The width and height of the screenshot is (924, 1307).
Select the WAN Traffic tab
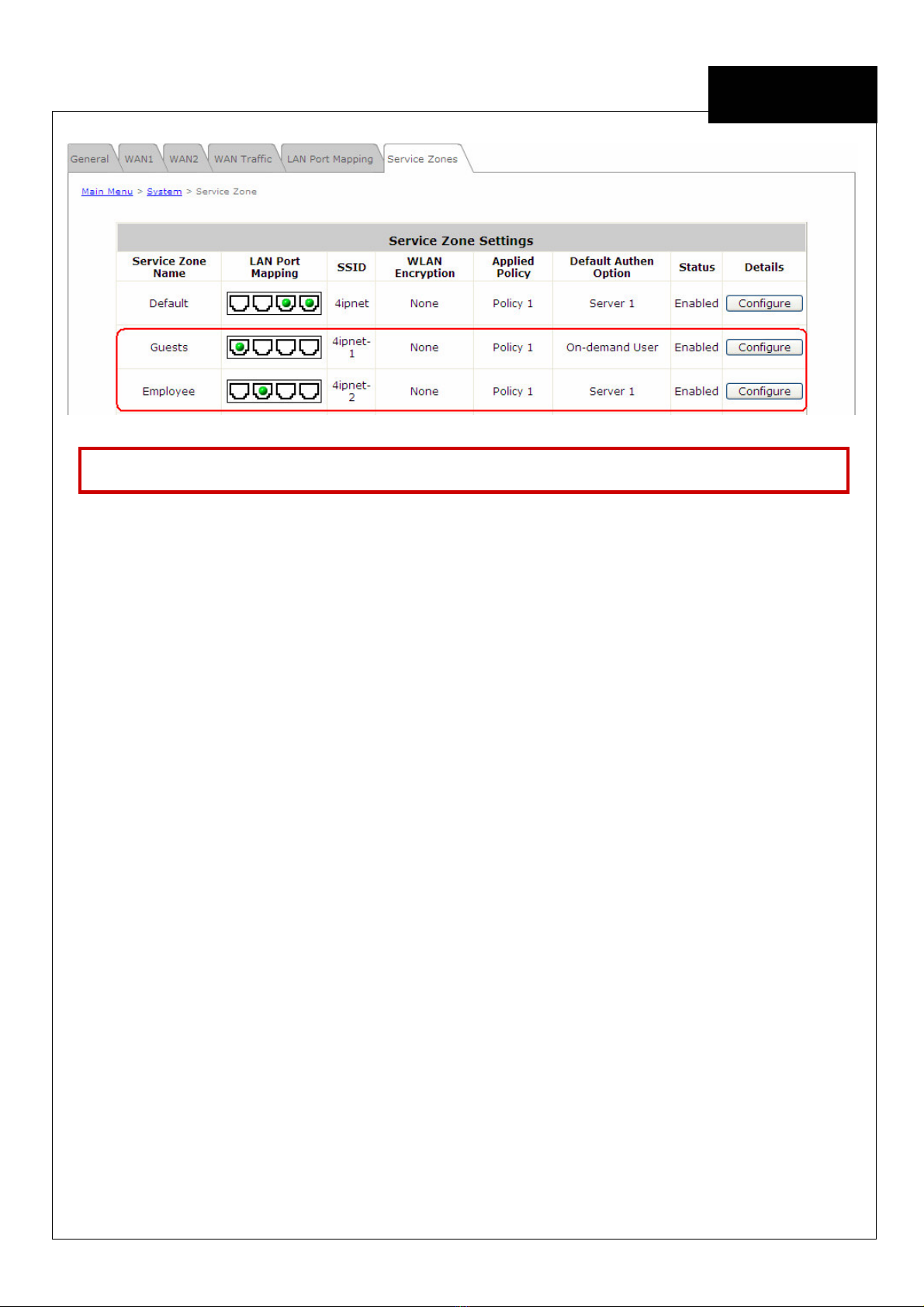coord(243,159)
